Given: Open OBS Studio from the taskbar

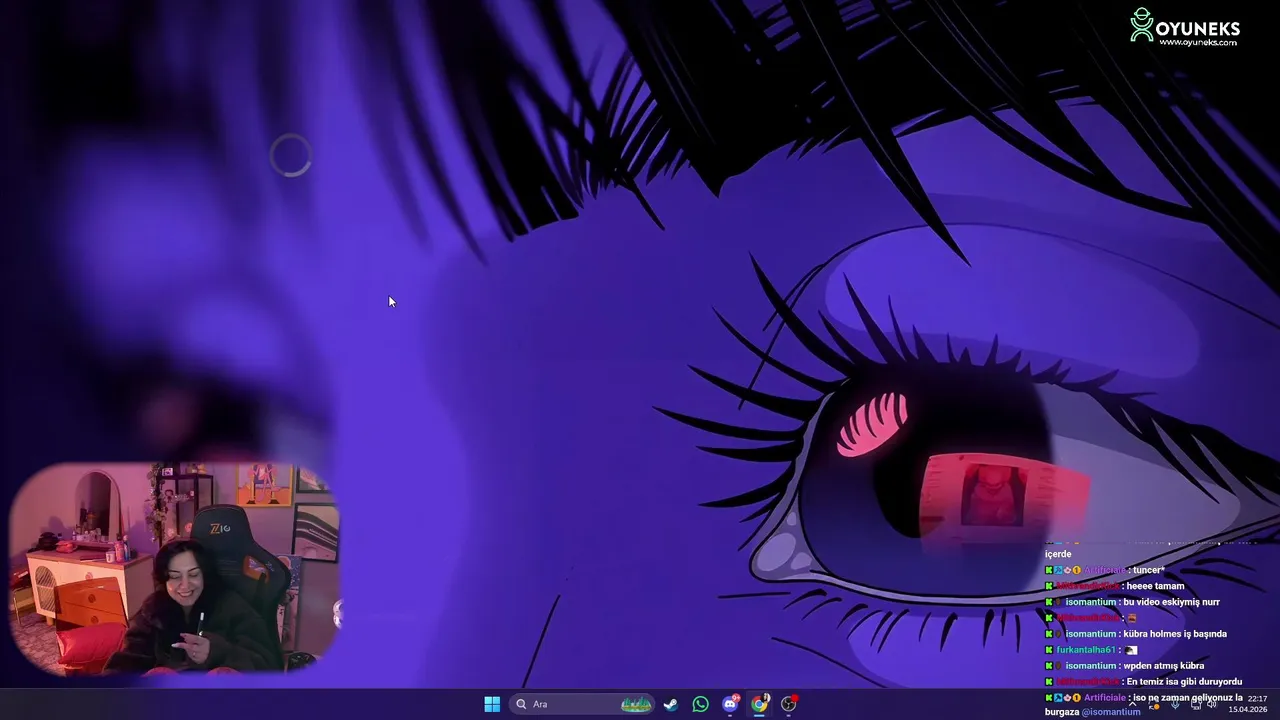Looking at the screenshot, I should (789, 704).
